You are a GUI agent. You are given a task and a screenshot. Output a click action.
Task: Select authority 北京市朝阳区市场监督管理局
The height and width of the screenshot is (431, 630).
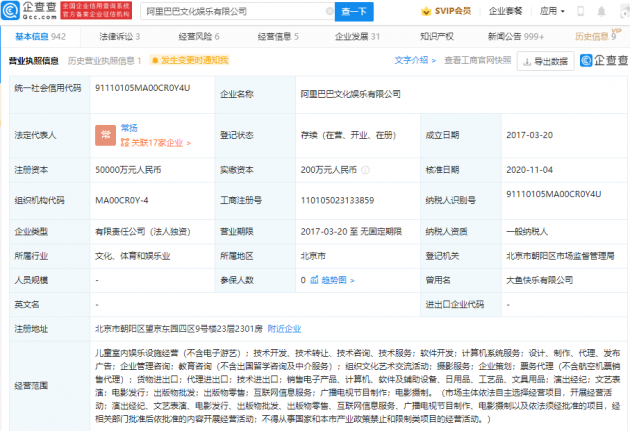[x=560, y=256]
